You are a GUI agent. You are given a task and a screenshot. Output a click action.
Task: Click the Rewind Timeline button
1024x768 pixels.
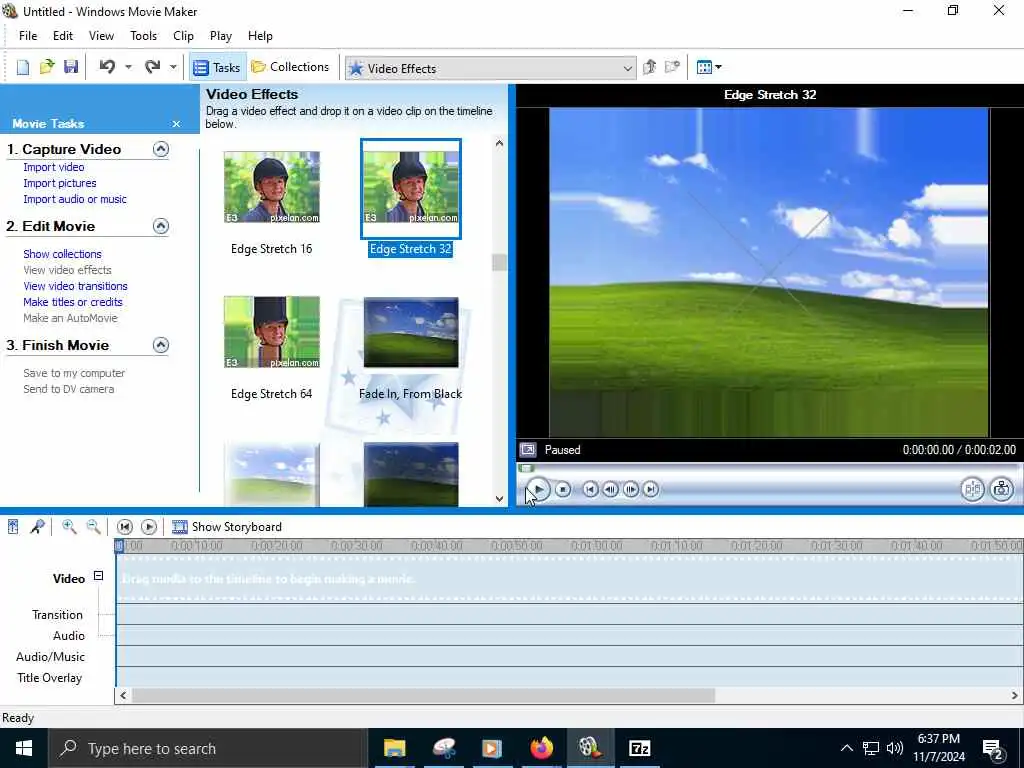[125, 526]
